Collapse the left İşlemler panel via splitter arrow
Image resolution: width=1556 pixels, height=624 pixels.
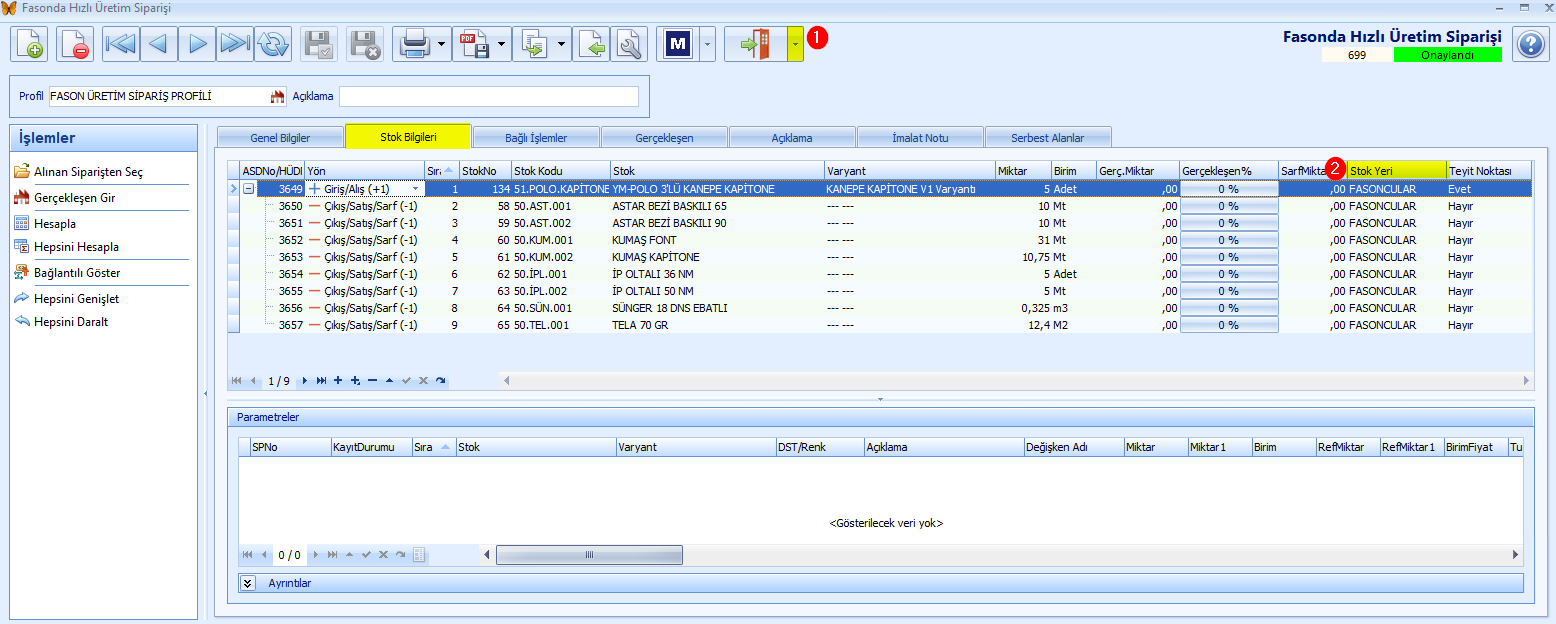pos(204,394)
